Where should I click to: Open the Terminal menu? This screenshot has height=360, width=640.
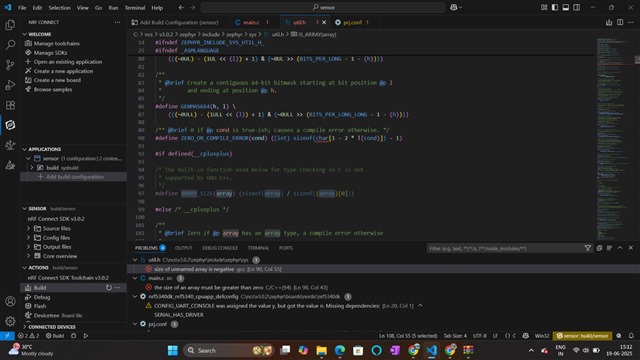[135, 8]
